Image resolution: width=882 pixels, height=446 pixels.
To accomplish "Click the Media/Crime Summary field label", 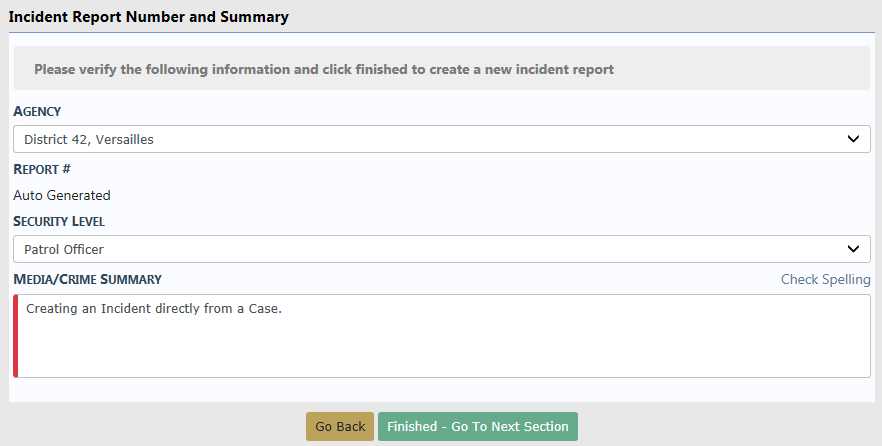I will coord(87,279).
